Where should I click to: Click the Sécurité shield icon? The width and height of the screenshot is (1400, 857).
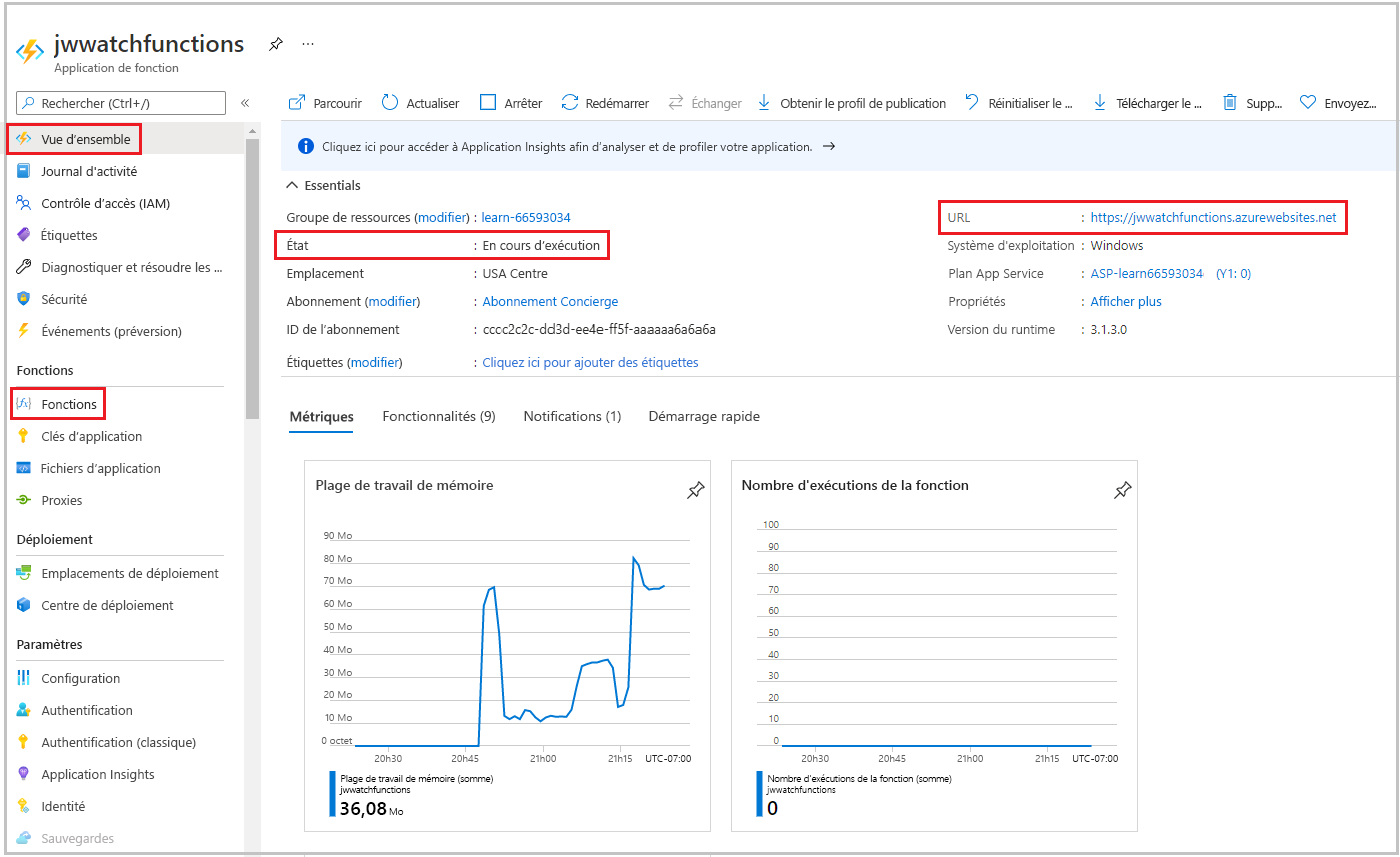[24, 299]
